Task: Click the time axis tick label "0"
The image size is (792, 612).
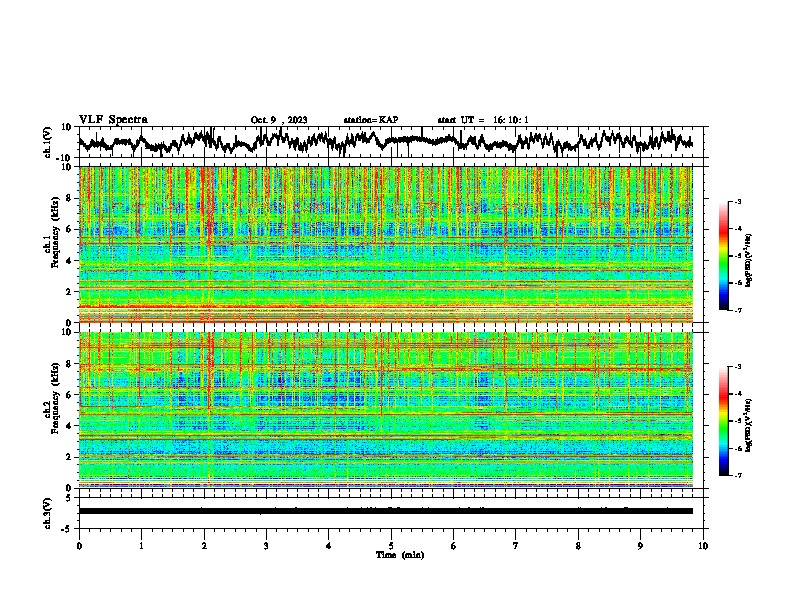Action: click(x=79, y=546)
